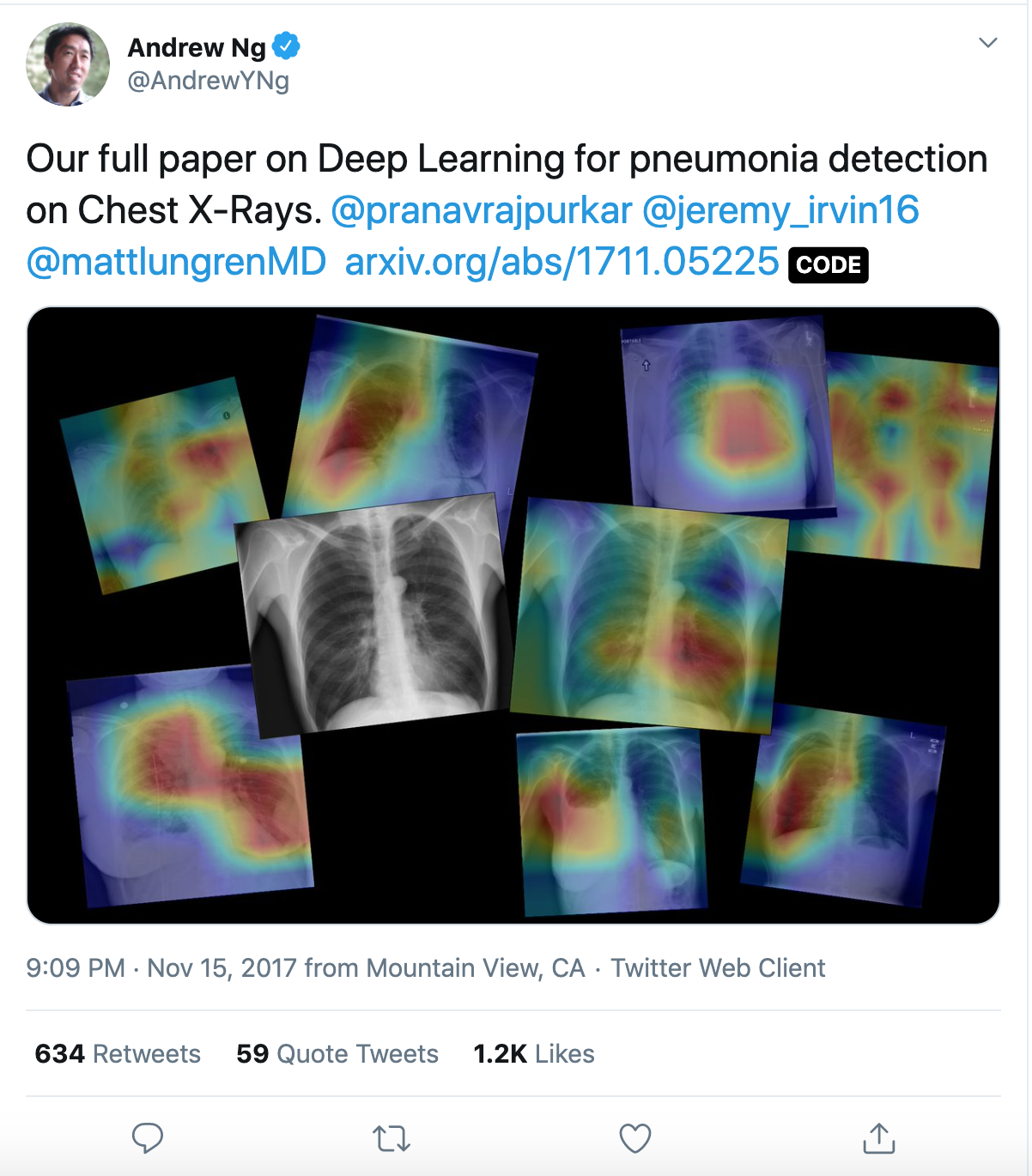This screenshot has height=1176, width=1032.
Task: Open the arxiv.org/abs/1711.05225 link
Action: point(562,262)
